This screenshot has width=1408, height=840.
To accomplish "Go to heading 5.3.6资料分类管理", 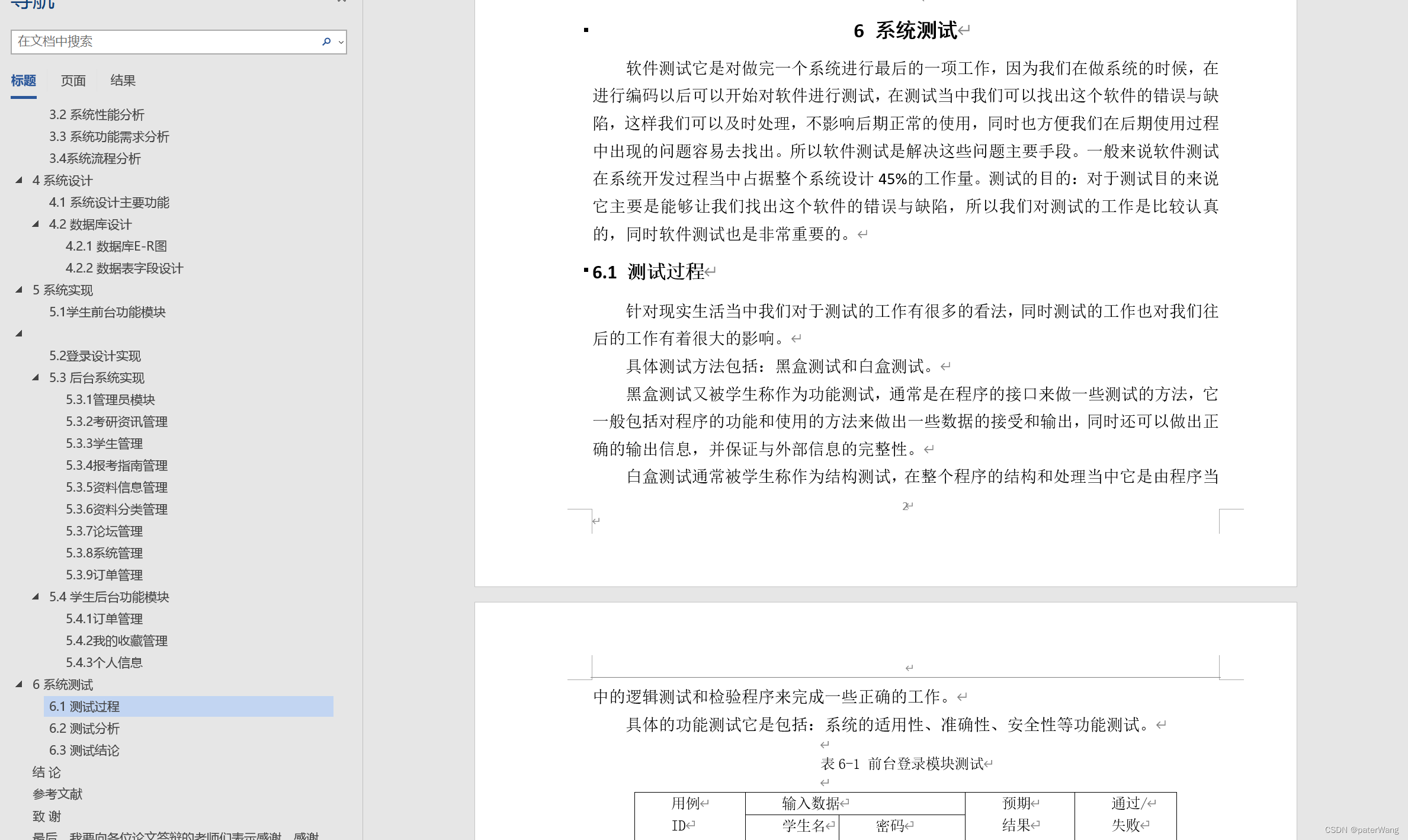I will coord(117,509).
